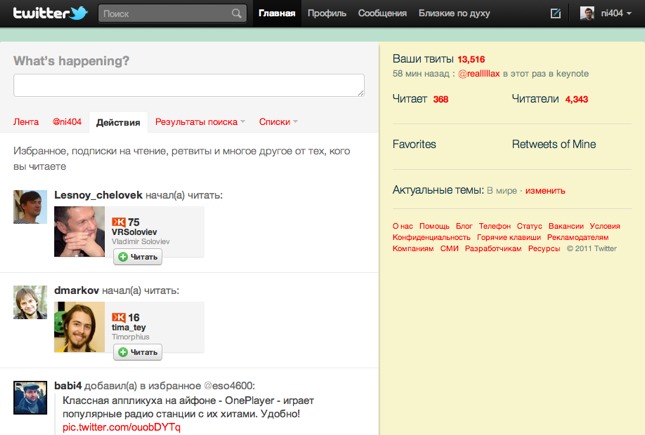Viewport: 645px width, 435px height.
Task: Open Близкие по духу
Action: click(x=454, y=13)
